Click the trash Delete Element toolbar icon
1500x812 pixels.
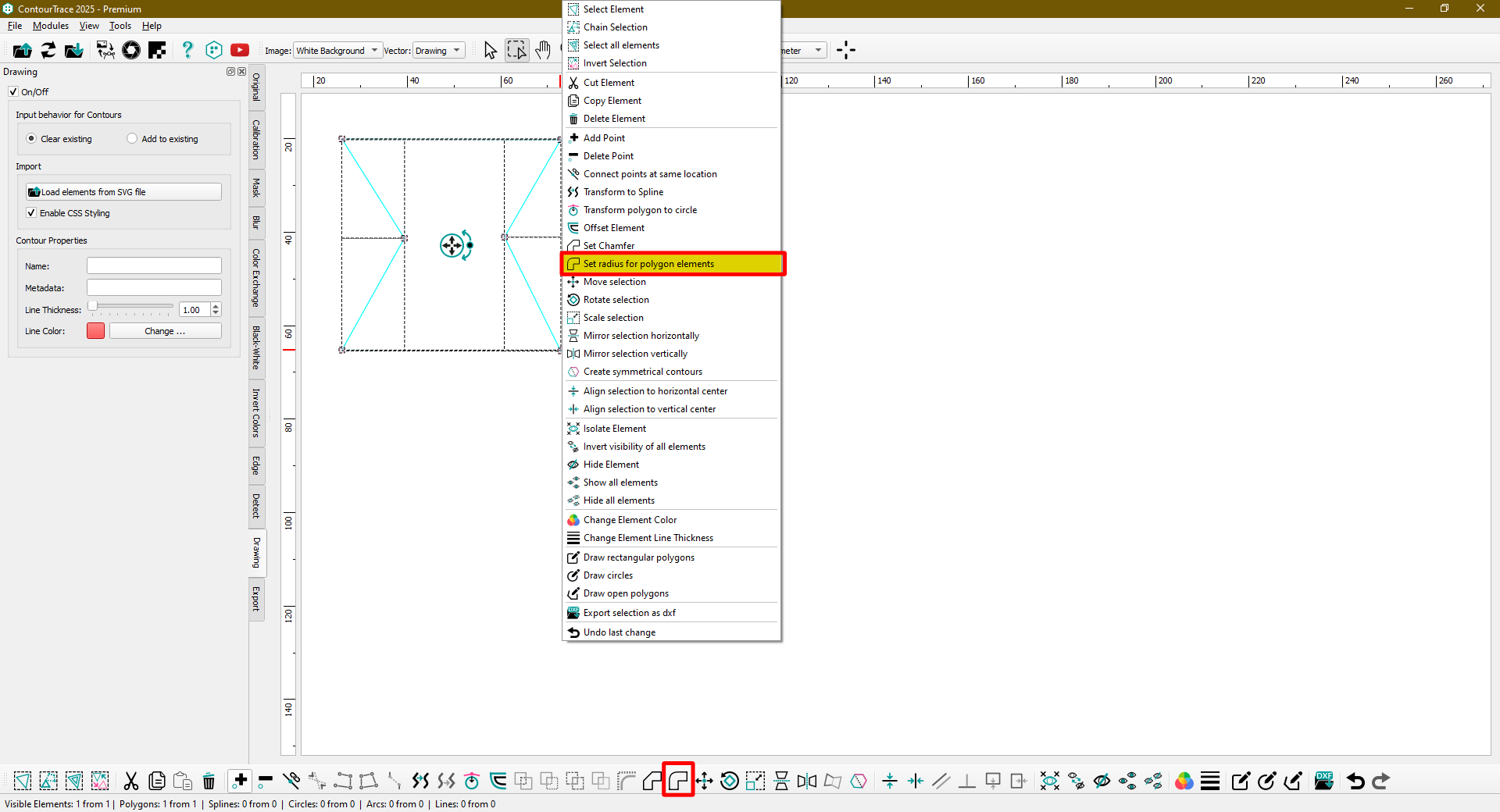click(209, 781)
